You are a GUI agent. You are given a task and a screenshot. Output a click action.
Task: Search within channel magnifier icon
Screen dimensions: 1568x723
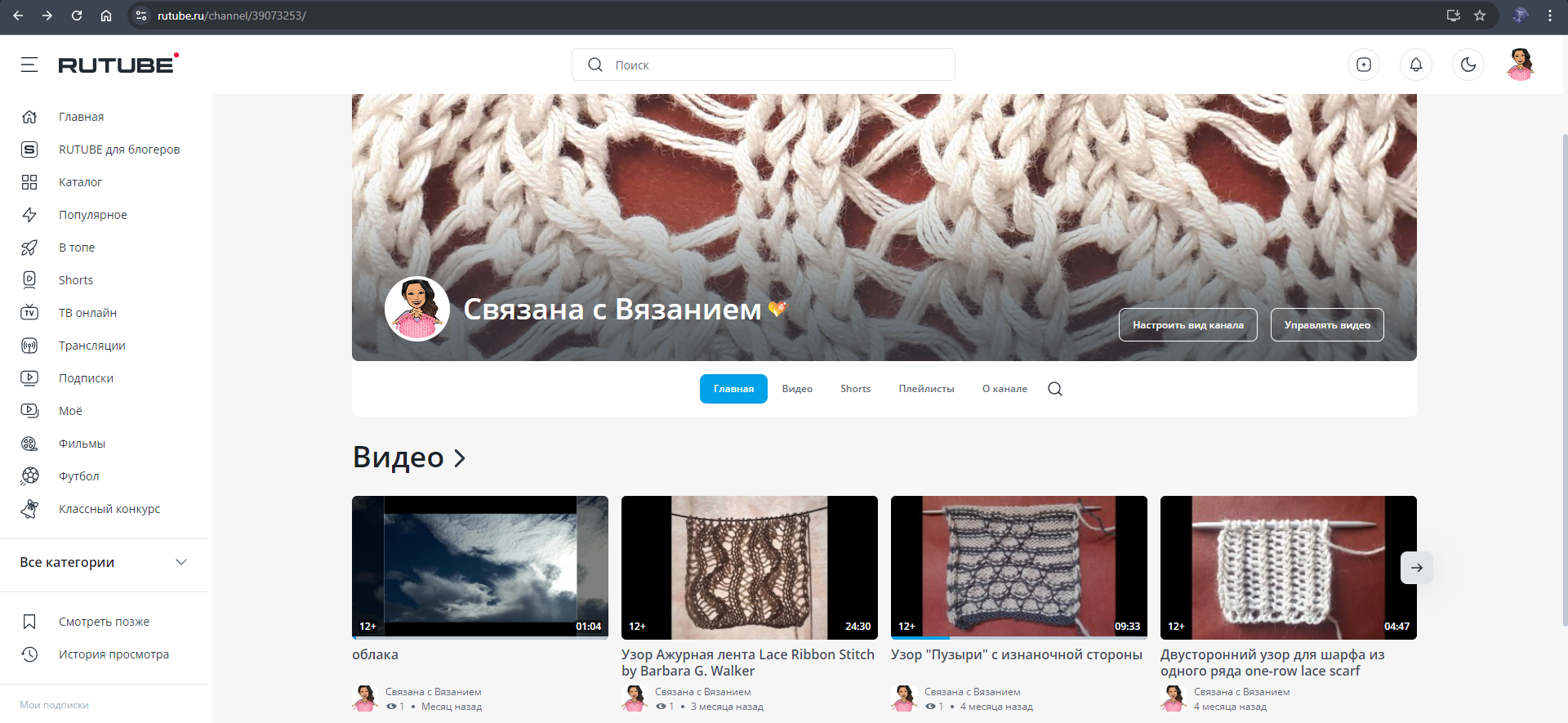coord(1055,389)
